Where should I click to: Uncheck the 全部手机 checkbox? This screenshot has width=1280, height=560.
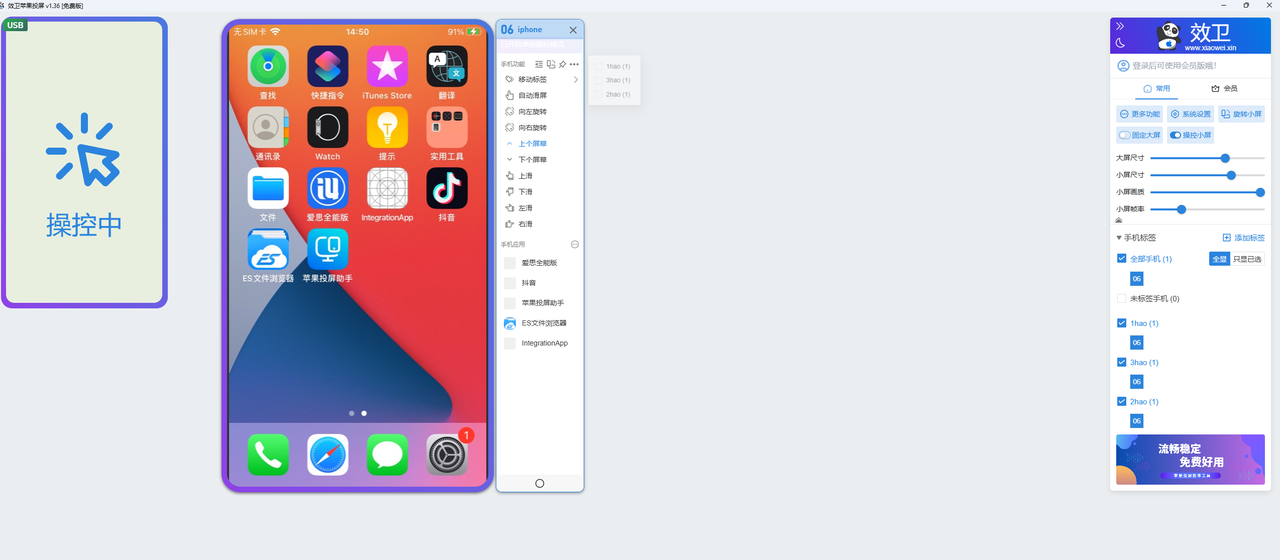(x=1122, y=259)
